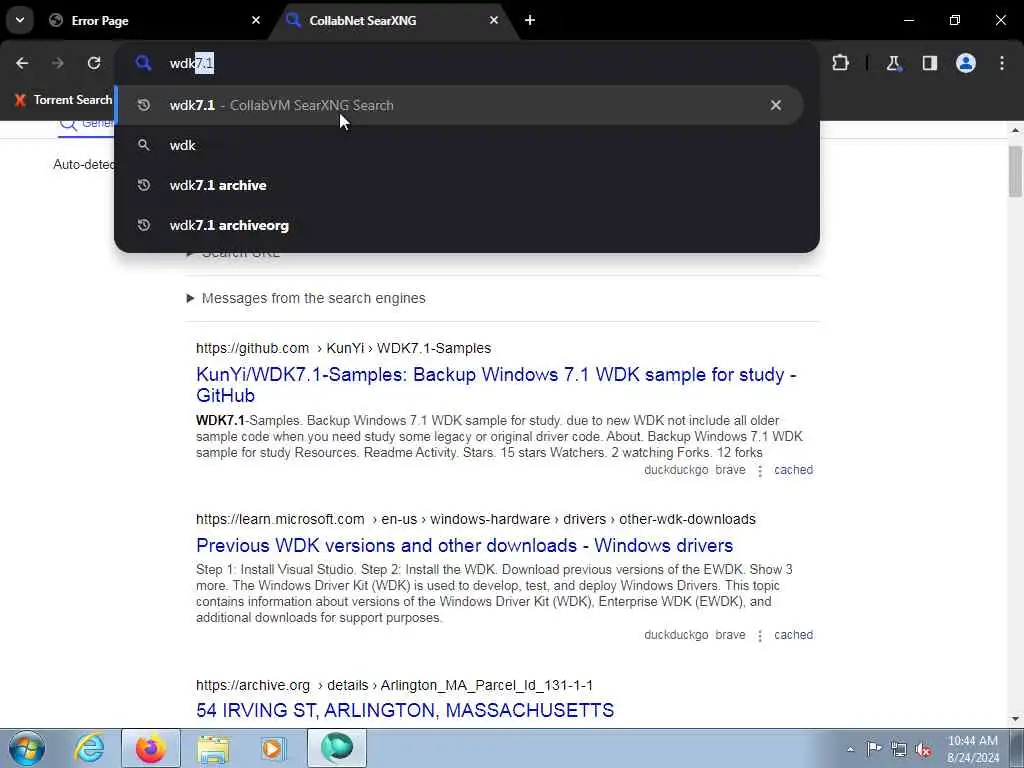Go back to the previous page
Viewport: 1024px width, 768px height.
pos(22,63)
